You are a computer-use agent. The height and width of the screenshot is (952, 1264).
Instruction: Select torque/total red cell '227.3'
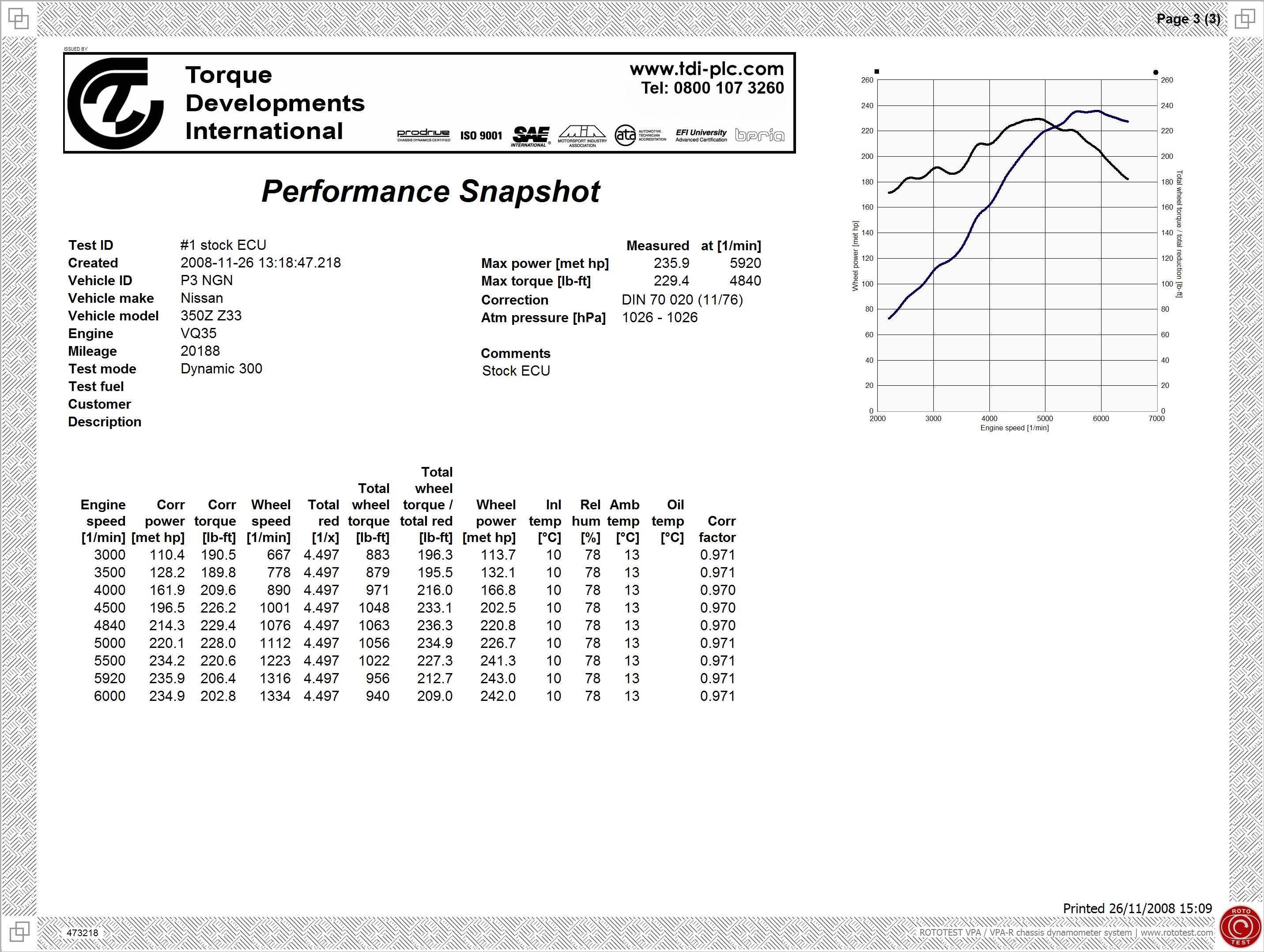pyautogui.click(x=435, y=661)
